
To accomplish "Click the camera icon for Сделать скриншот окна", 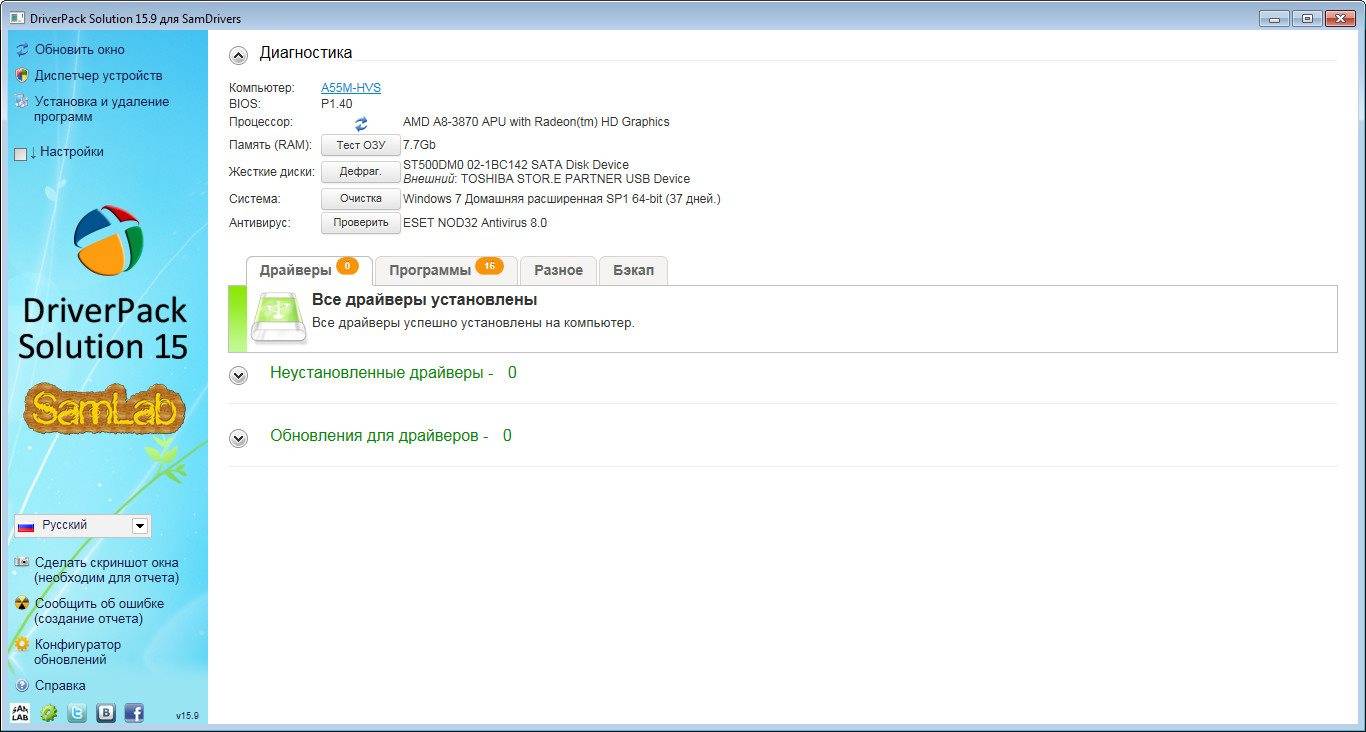I will [22, 562].
